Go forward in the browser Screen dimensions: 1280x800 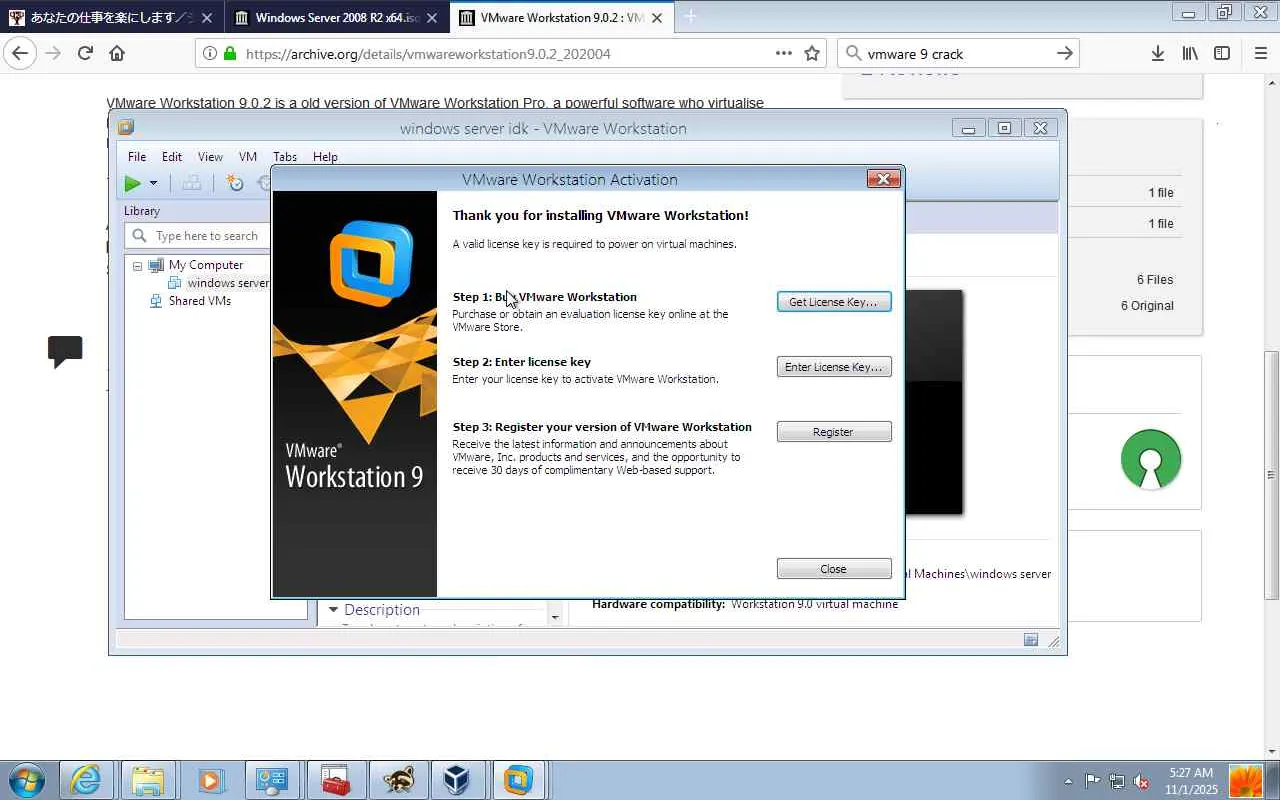[53, 54]
